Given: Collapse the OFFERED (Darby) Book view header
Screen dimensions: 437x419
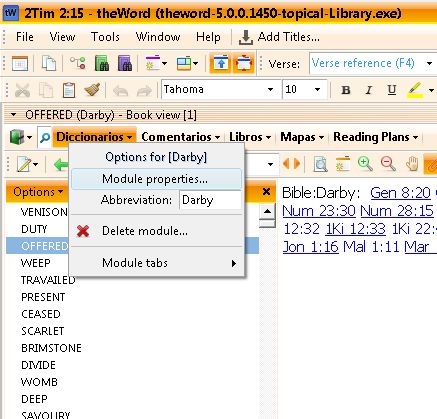Looking at the screenshot, I should click(13, 115).
